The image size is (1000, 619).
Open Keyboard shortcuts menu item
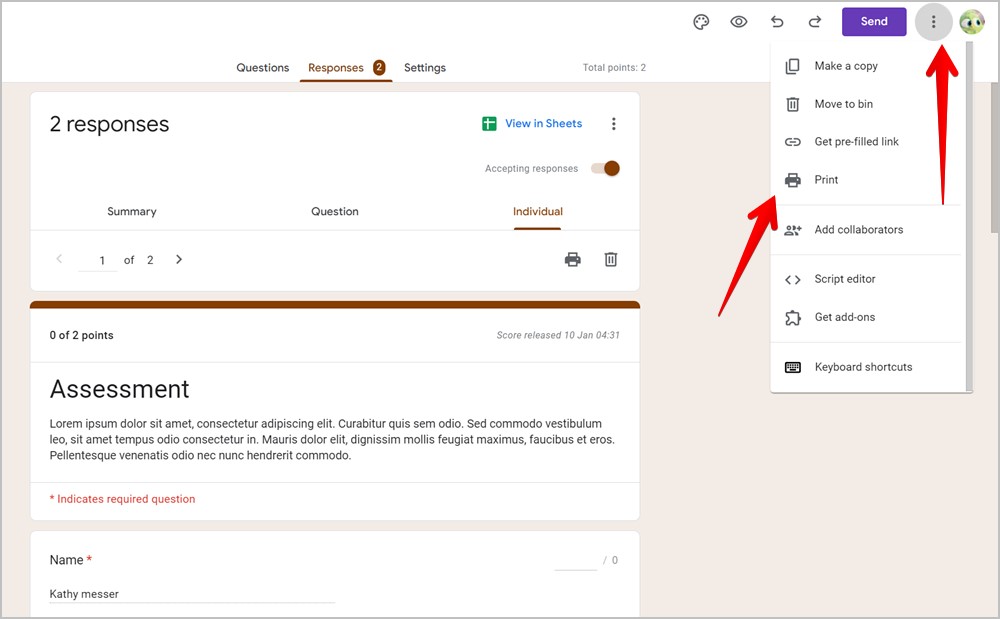(867, 367)
